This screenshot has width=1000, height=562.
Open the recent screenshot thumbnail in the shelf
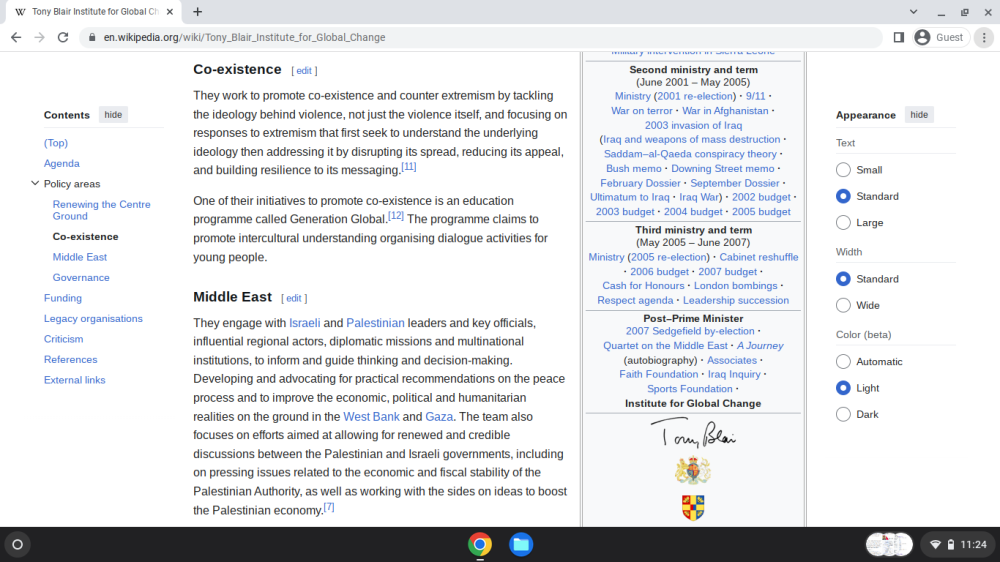[x=889, y=544]
